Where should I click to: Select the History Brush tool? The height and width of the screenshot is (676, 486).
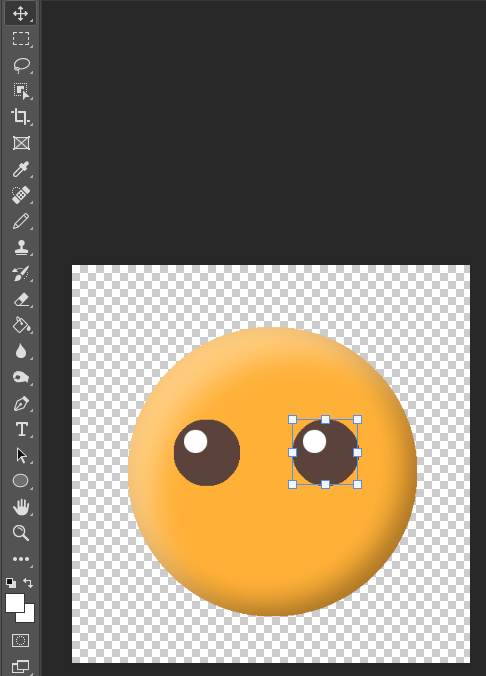[x=20, y=273]
